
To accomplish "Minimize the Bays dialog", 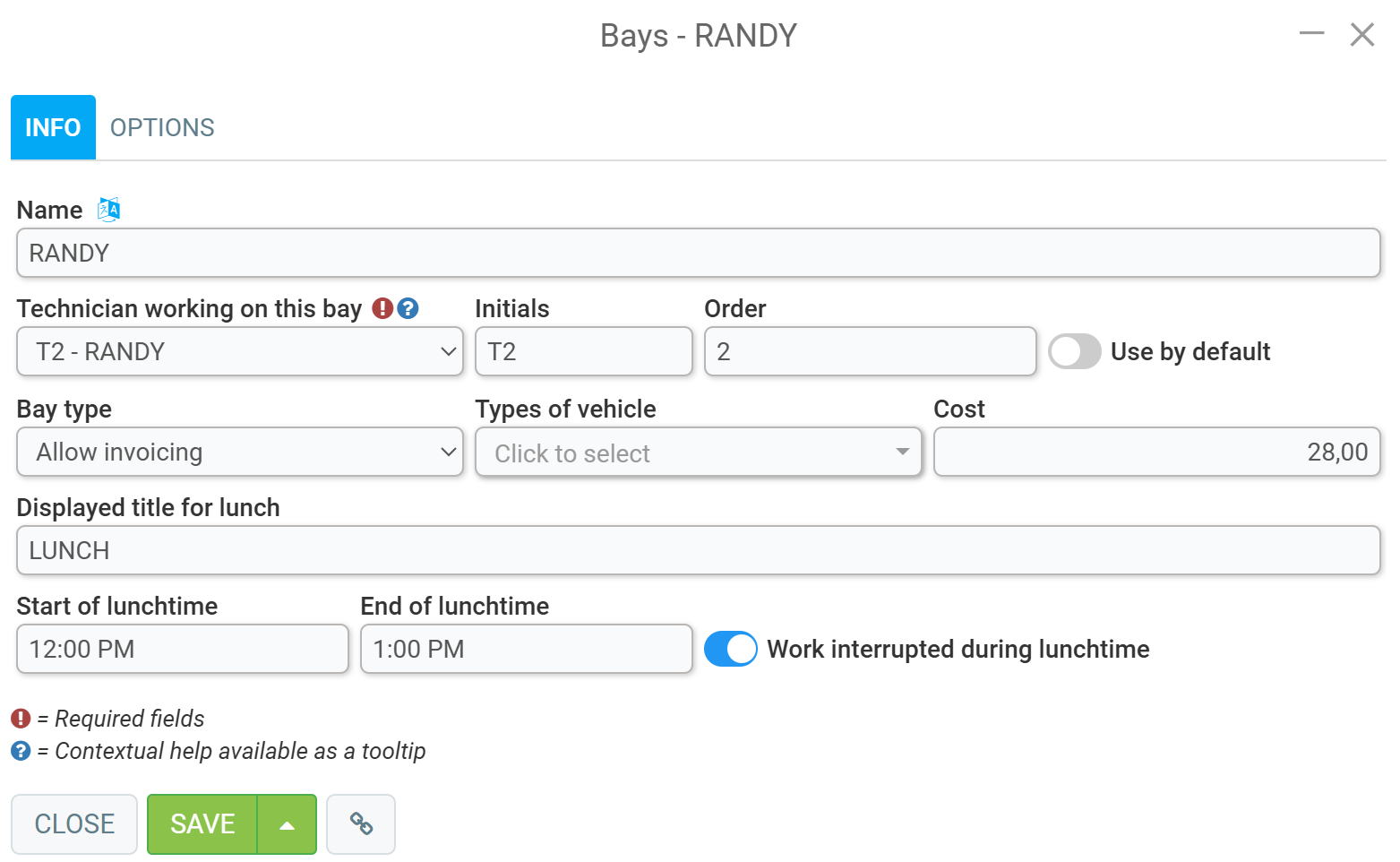I will [1311, 34].
